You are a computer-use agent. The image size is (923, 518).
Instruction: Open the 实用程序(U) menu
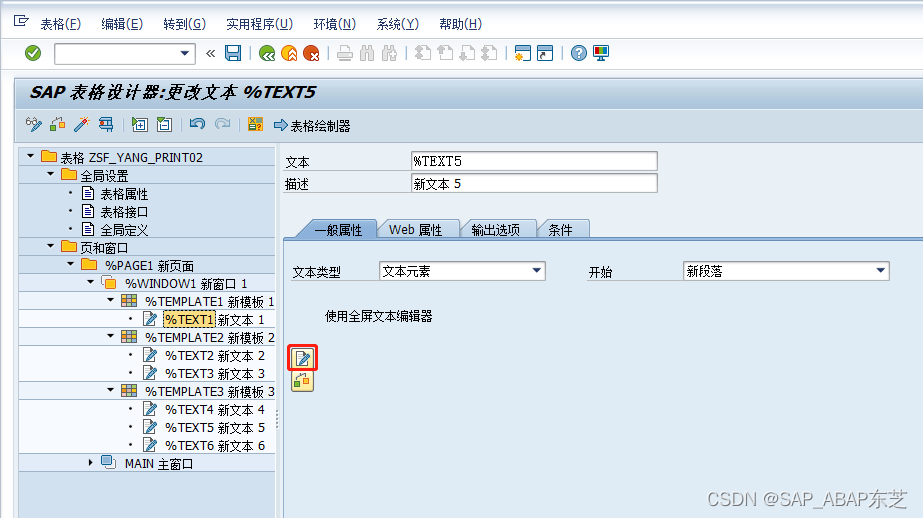[x=260, y=24]
